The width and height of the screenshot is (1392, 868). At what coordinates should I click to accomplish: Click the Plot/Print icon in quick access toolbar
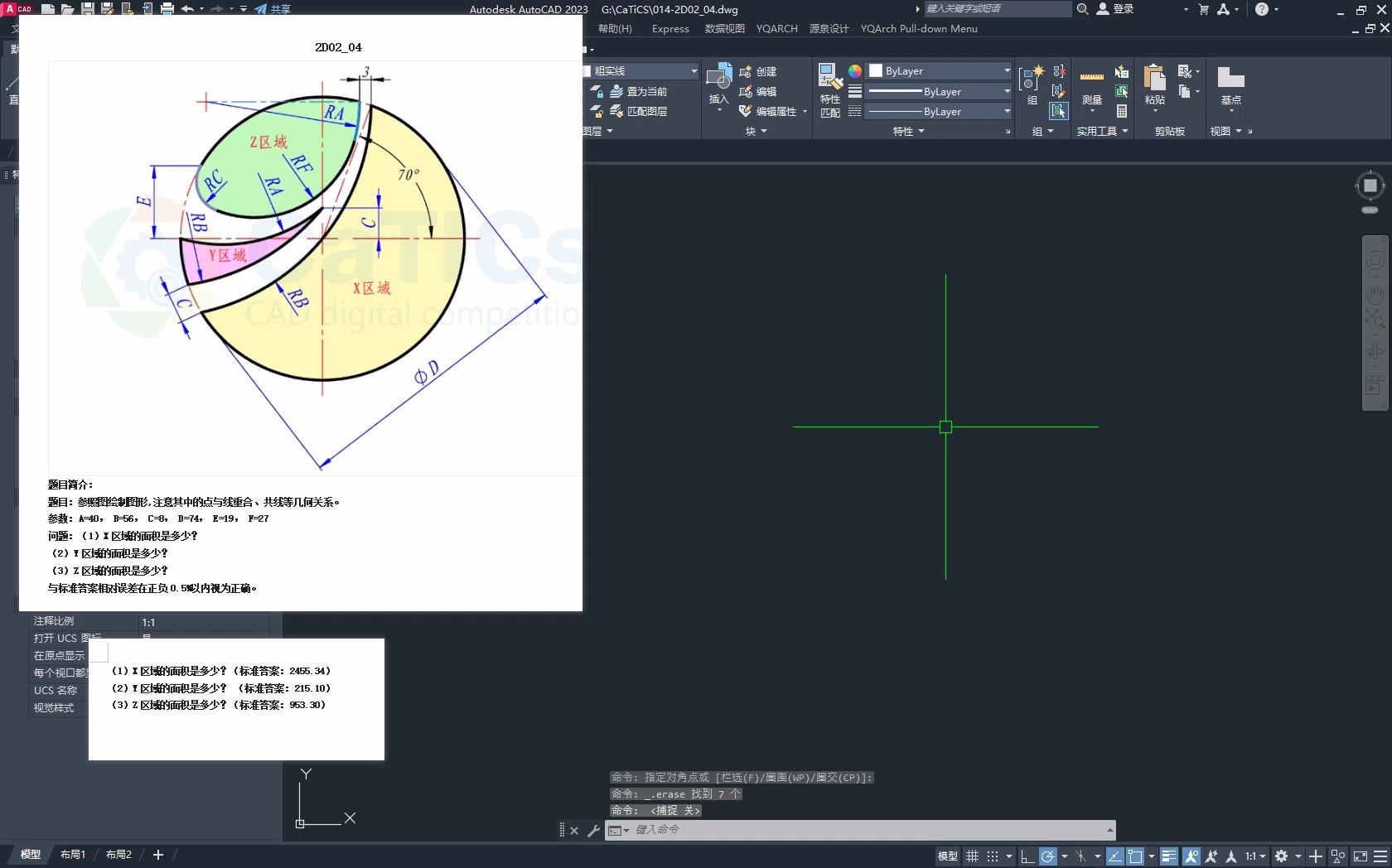tap(167, 9)
